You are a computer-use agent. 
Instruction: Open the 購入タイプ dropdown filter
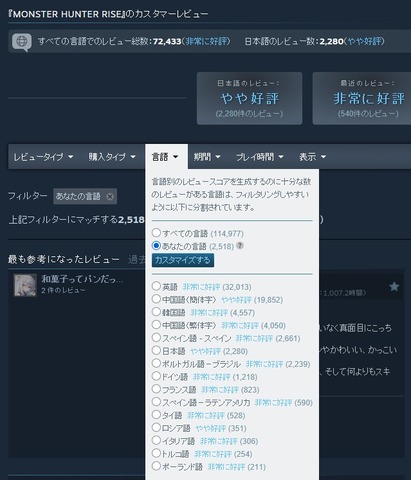(x=112, y=157)
